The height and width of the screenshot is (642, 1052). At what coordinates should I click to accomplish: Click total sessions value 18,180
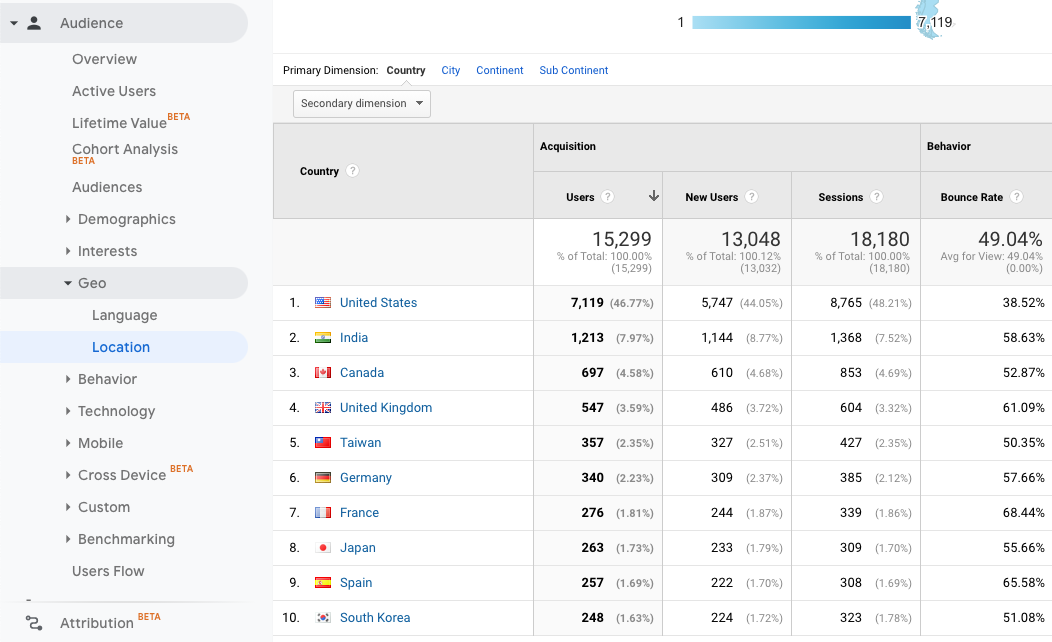pyautogui.click(x=880, y=239)
